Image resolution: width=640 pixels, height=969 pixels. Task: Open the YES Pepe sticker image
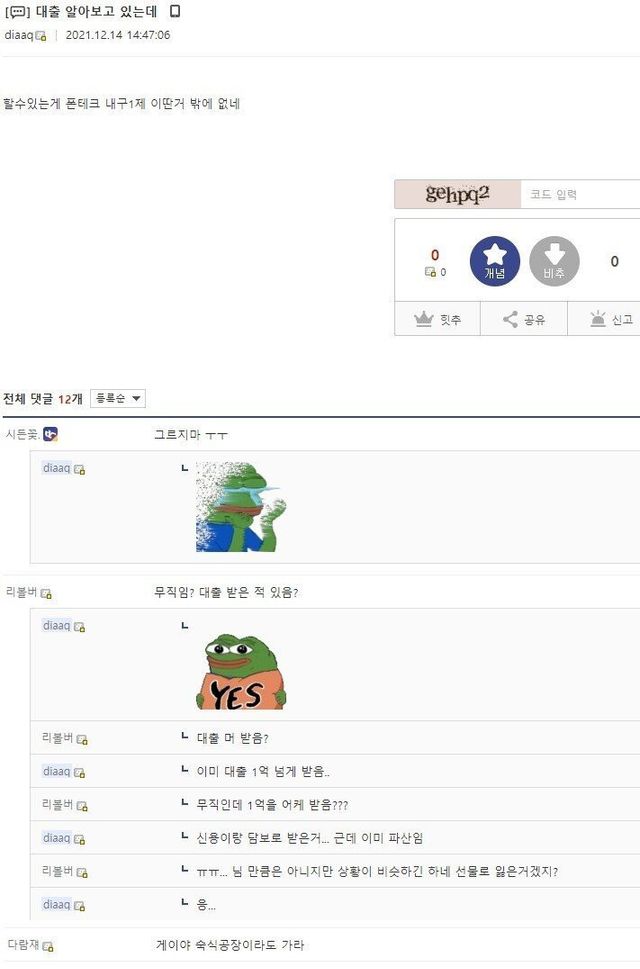coord(242,672)
